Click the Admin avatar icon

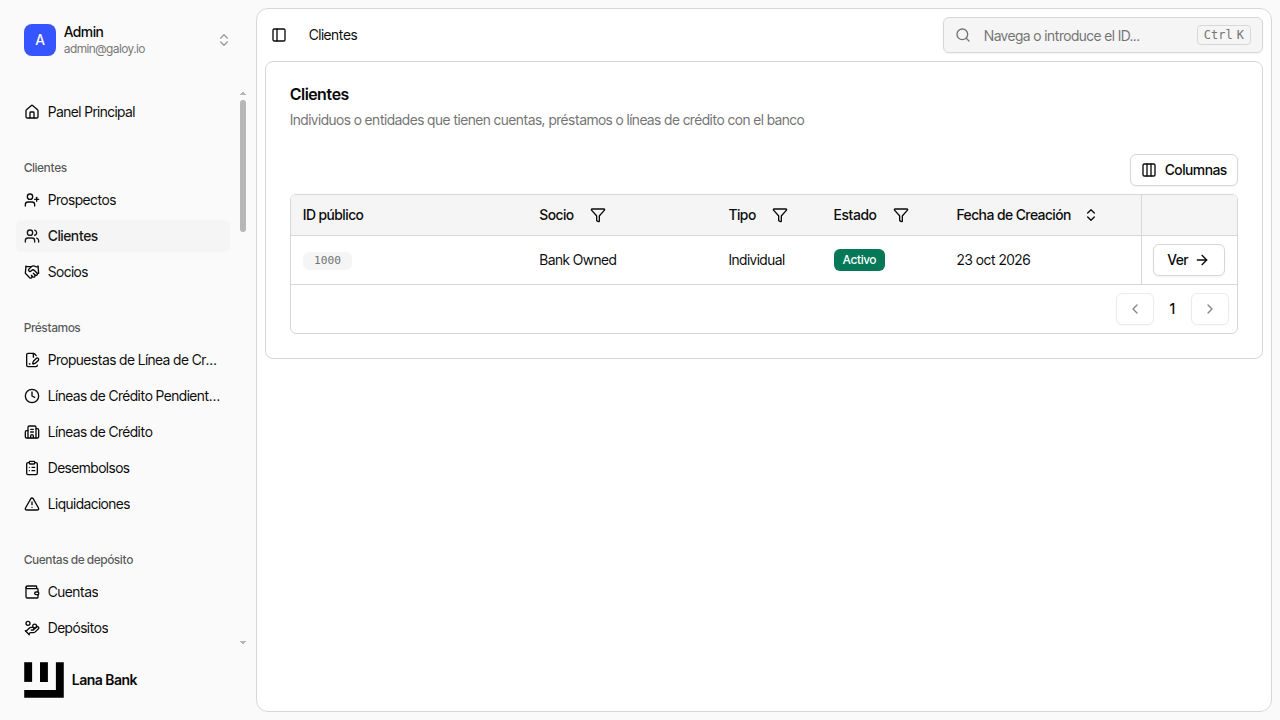click(40, 40)
